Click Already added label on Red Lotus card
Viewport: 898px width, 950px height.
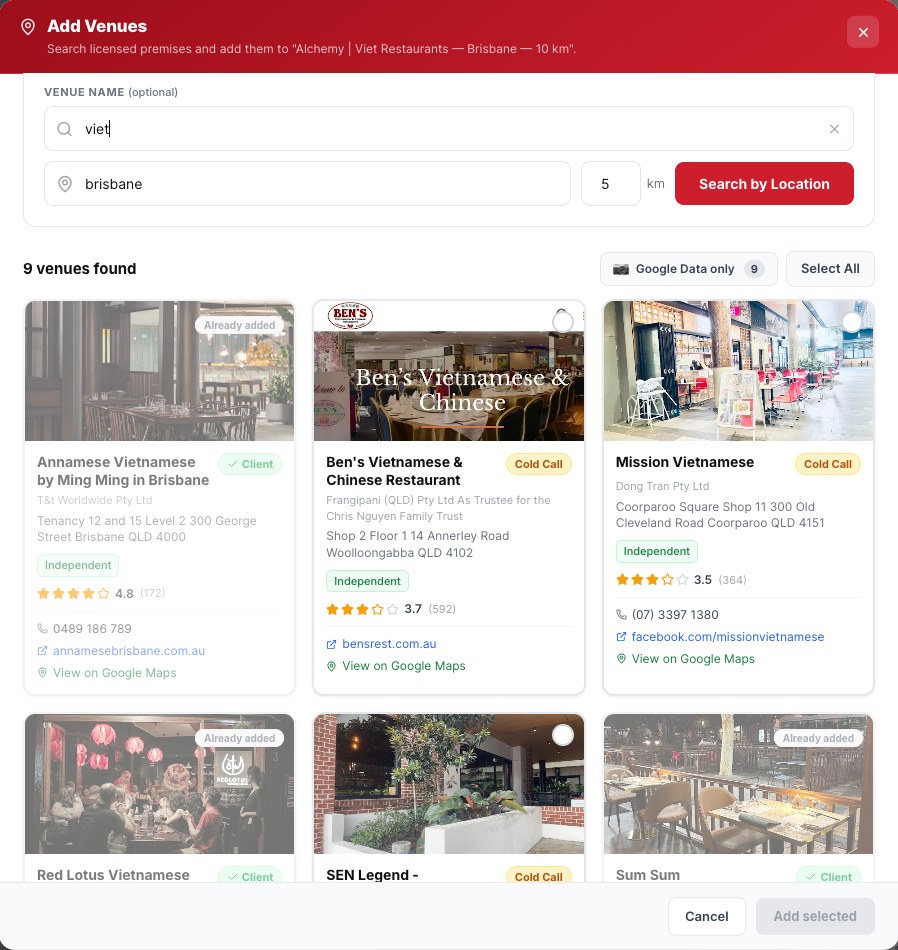(239, 738)
